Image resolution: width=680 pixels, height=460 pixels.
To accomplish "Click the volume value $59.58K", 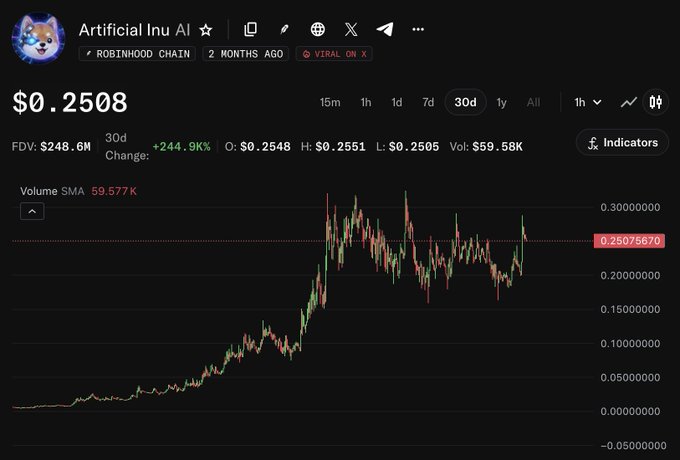I will (497, 147).
